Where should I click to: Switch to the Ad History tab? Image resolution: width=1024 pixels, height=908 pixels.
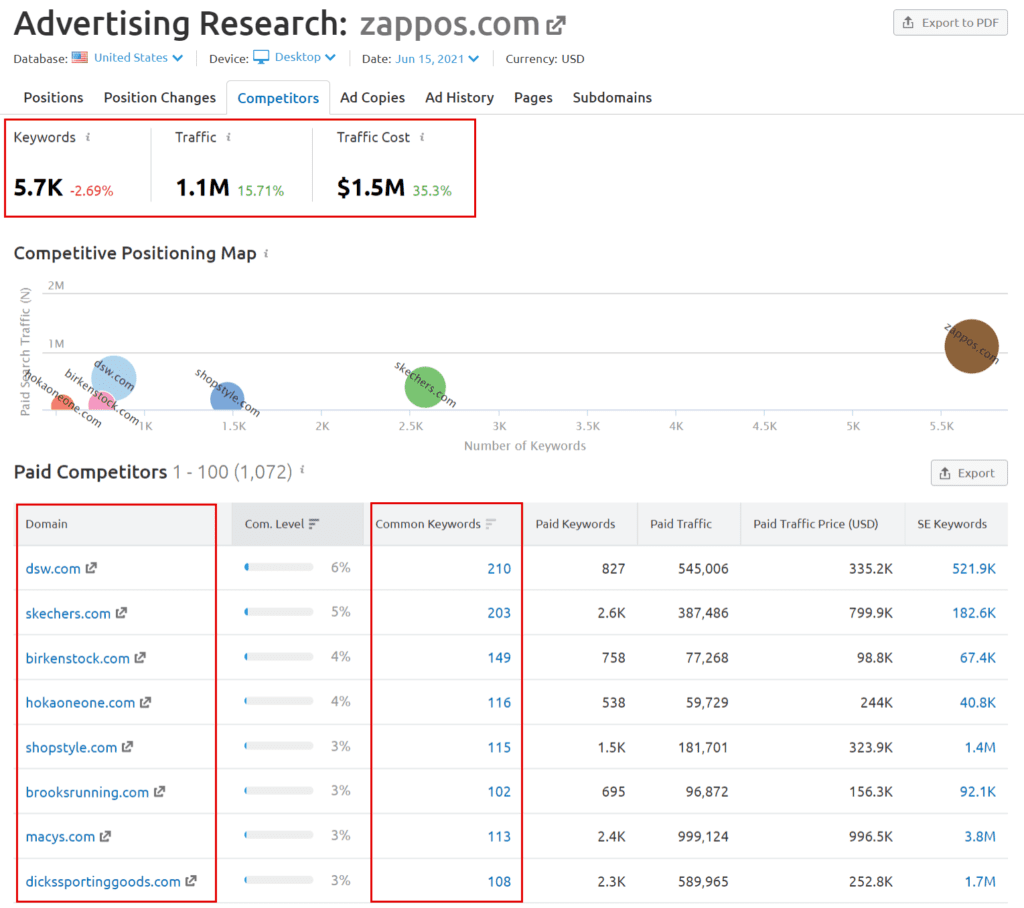(x=460, y=98)
